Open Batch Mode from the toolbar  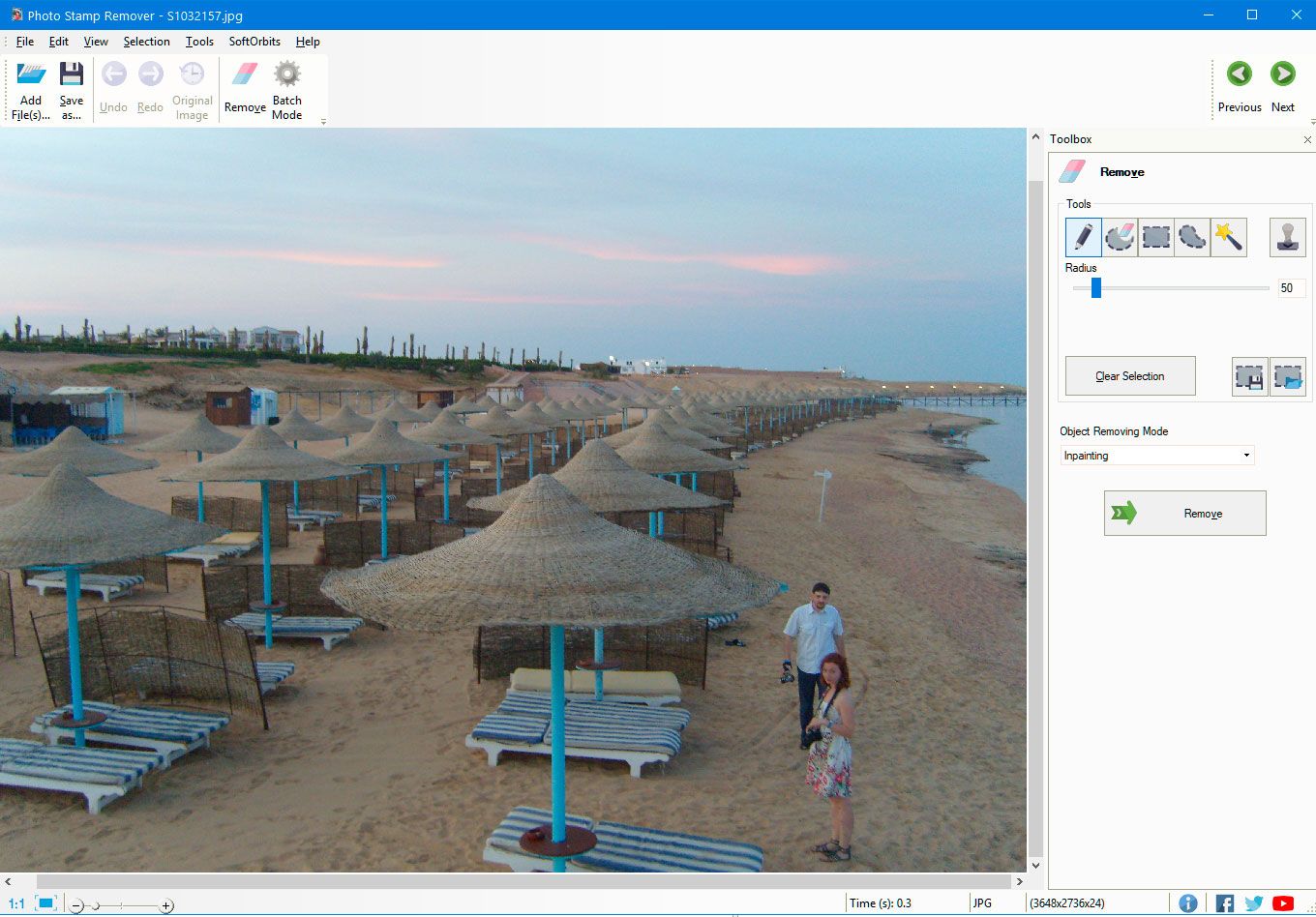287,90
